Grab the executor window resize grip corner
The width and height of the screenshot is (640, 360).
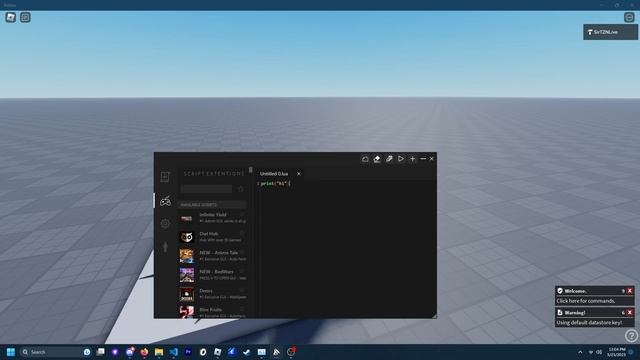(x=434, y=316)
